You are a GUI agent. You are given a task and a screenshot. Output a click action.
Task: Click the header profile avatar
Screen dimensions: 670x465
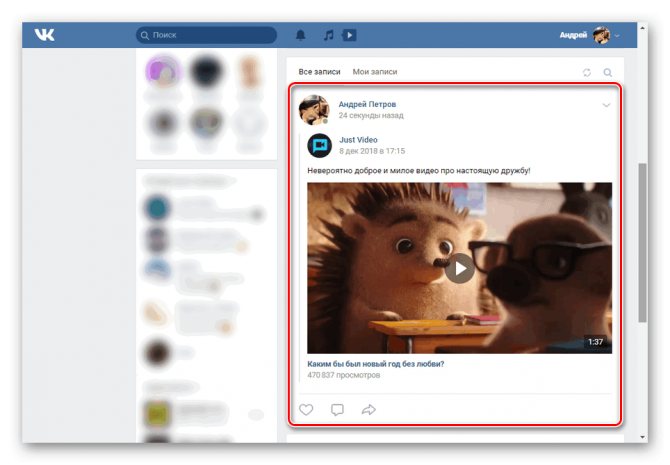(601, 35)
